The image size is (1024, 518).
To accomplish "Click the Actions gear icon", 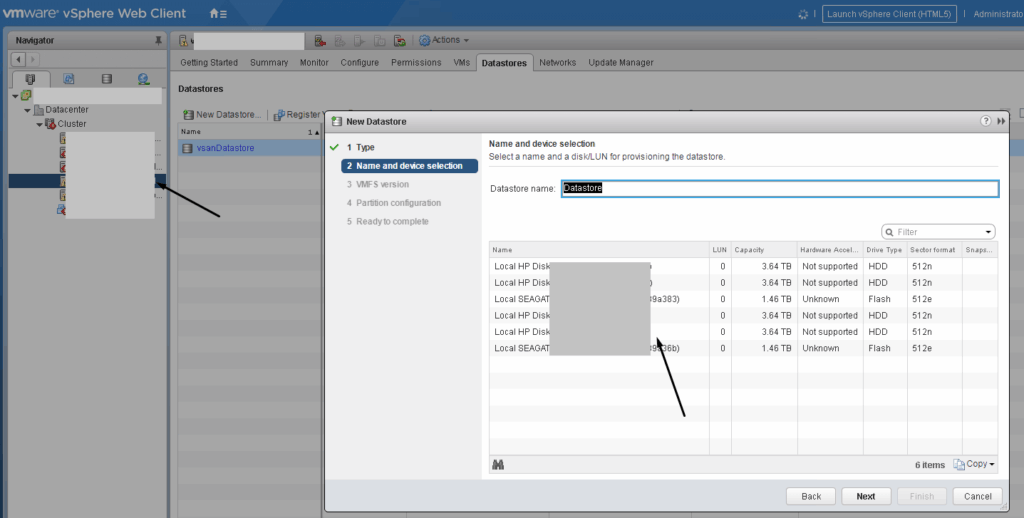I will tap(424, 40).
